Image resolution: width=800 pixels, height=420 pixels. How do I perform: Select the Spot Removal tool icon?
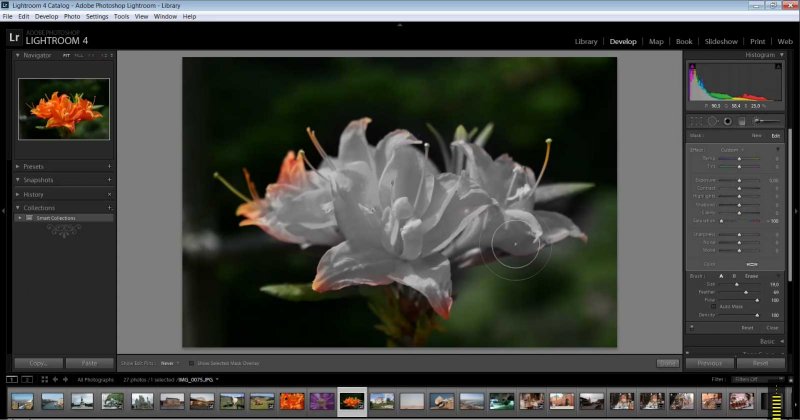tap(711, 121)
